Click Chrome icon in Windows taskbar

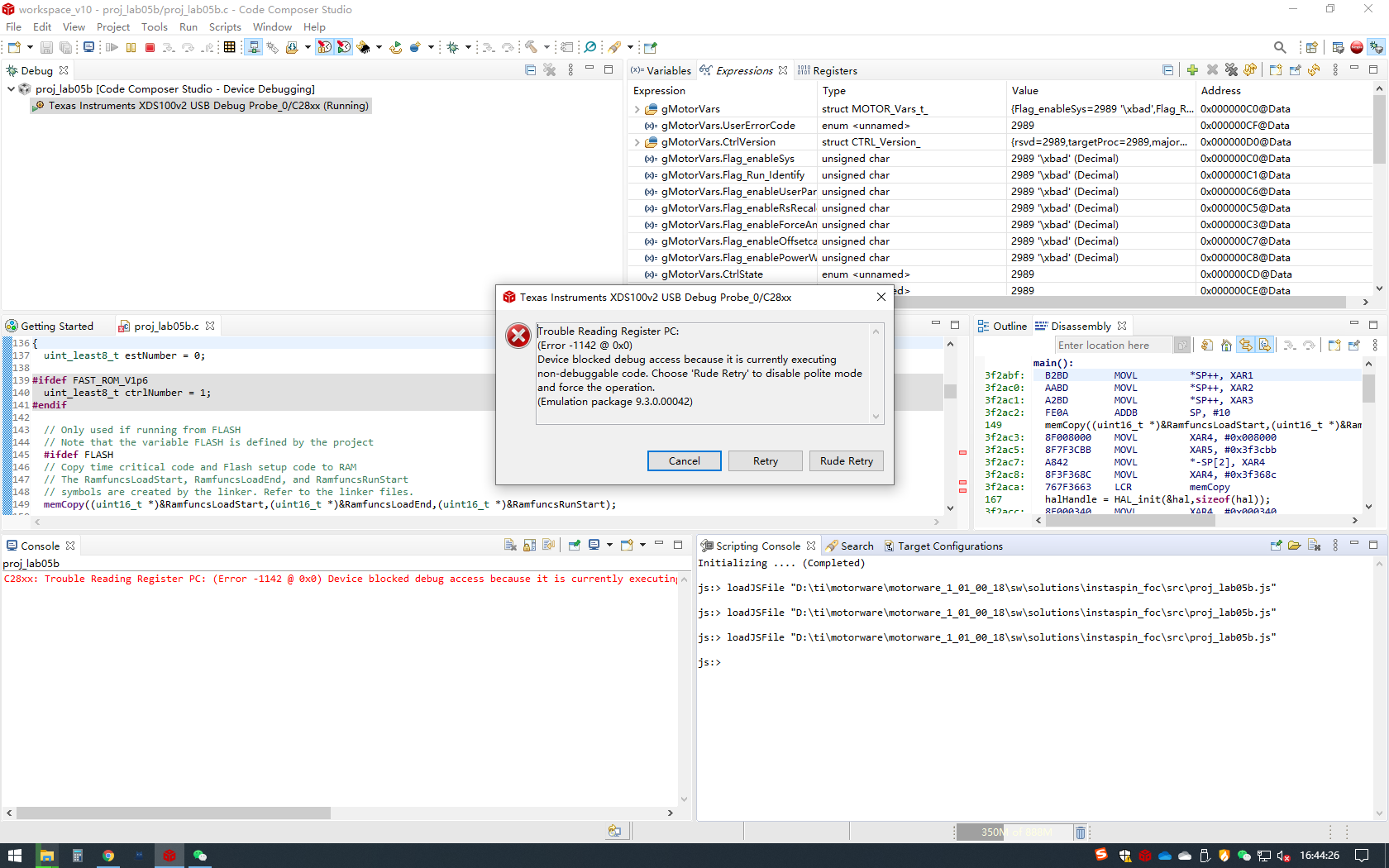coord(107,856)
